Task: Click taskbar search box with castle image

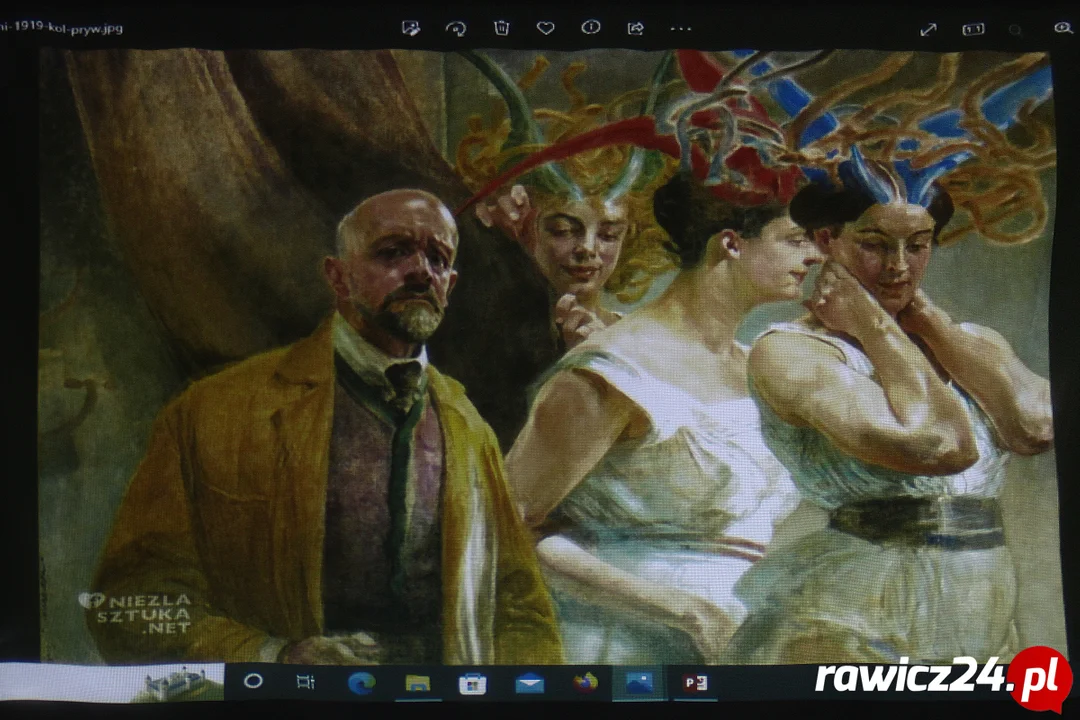Action: click(x=112, y=683)
